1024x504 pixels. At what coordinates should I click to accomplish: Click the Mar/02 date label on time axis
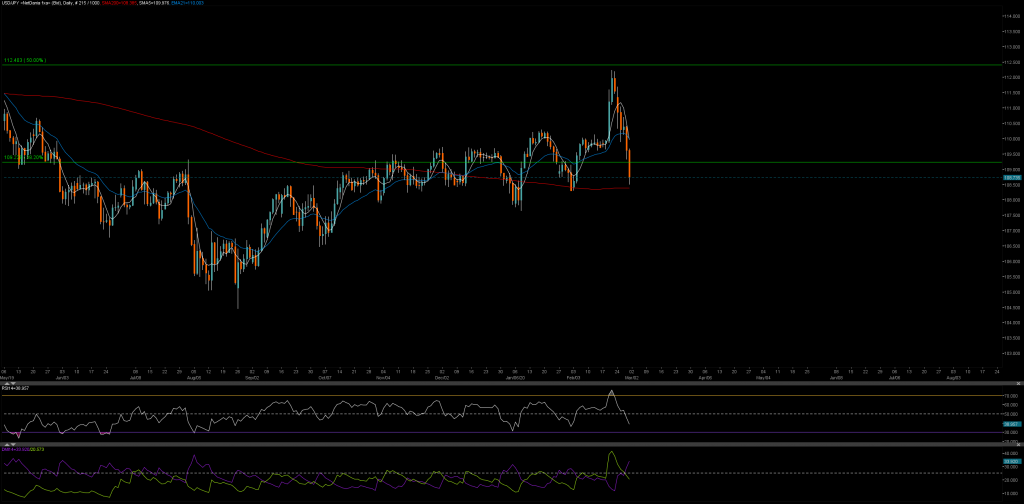[630, 377]
